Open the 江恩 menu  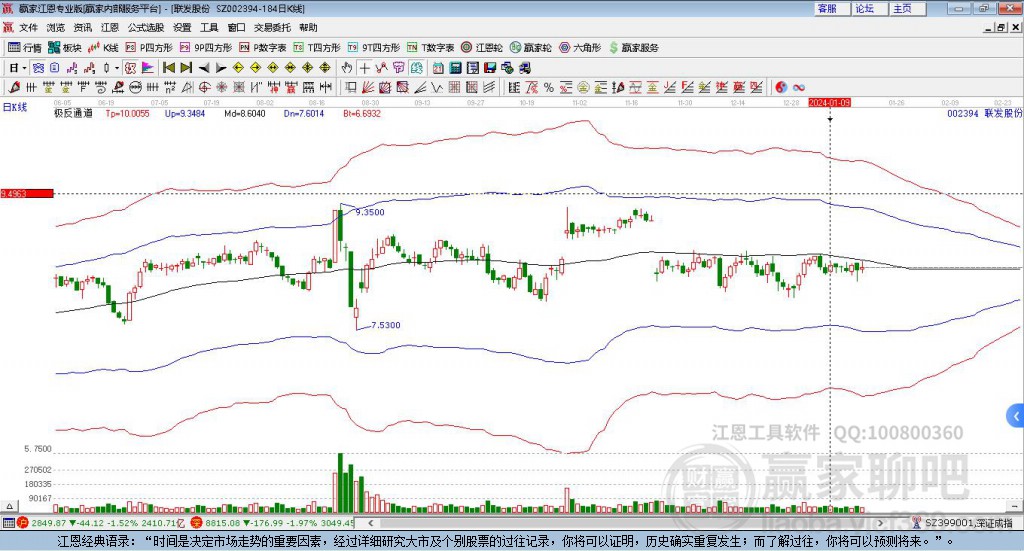click(x=110, y=27)
